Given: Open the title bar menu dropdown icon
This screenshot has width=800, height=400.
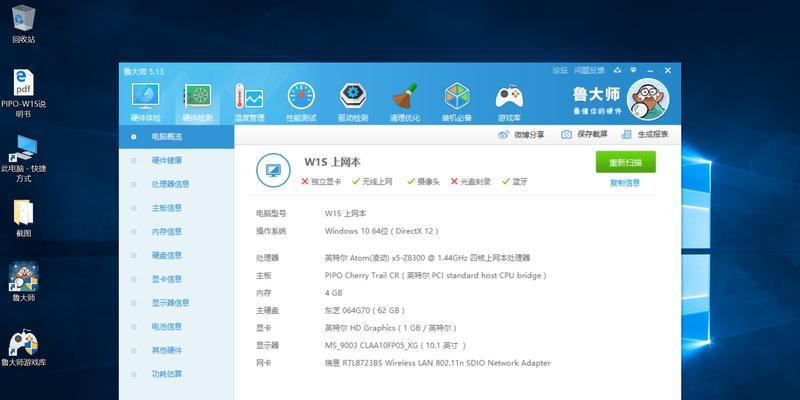Looking at the screenshot, I should tap(633, 70).
